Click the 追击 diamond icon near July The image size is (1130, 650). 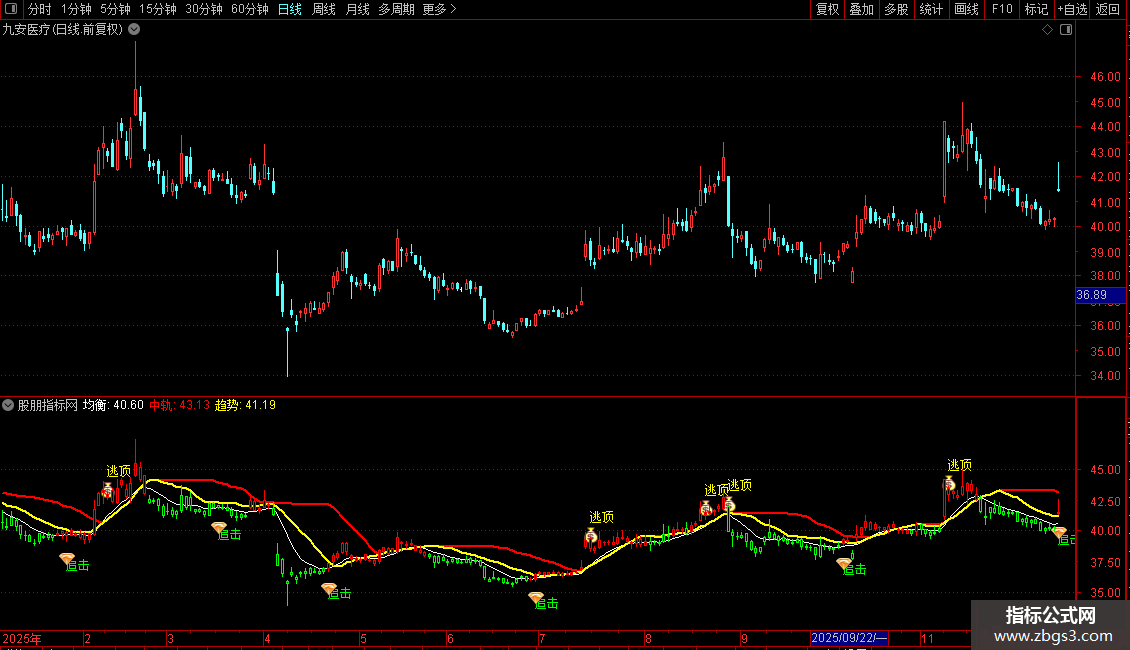[535, 597]
